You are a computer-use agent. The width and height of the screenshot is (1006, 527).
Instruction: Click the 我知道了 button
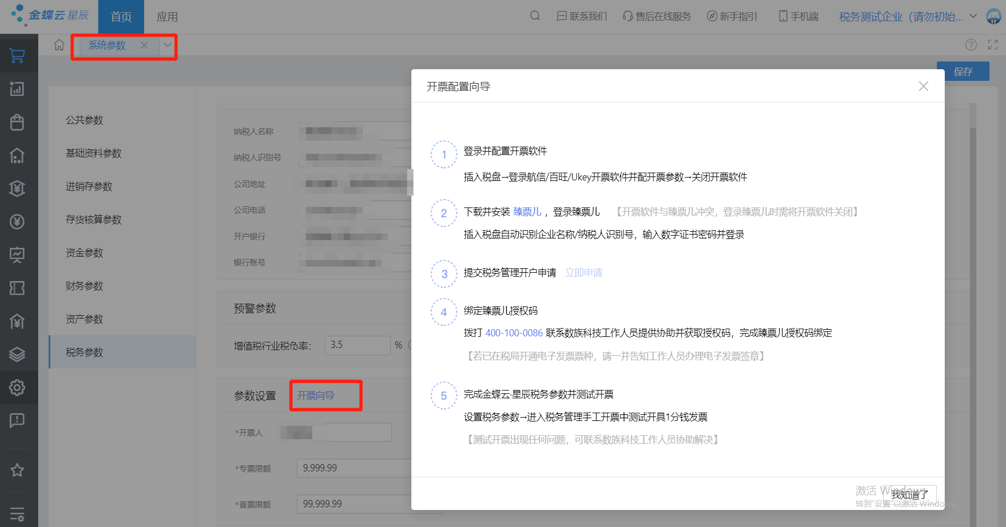click(x=910, y=494)
